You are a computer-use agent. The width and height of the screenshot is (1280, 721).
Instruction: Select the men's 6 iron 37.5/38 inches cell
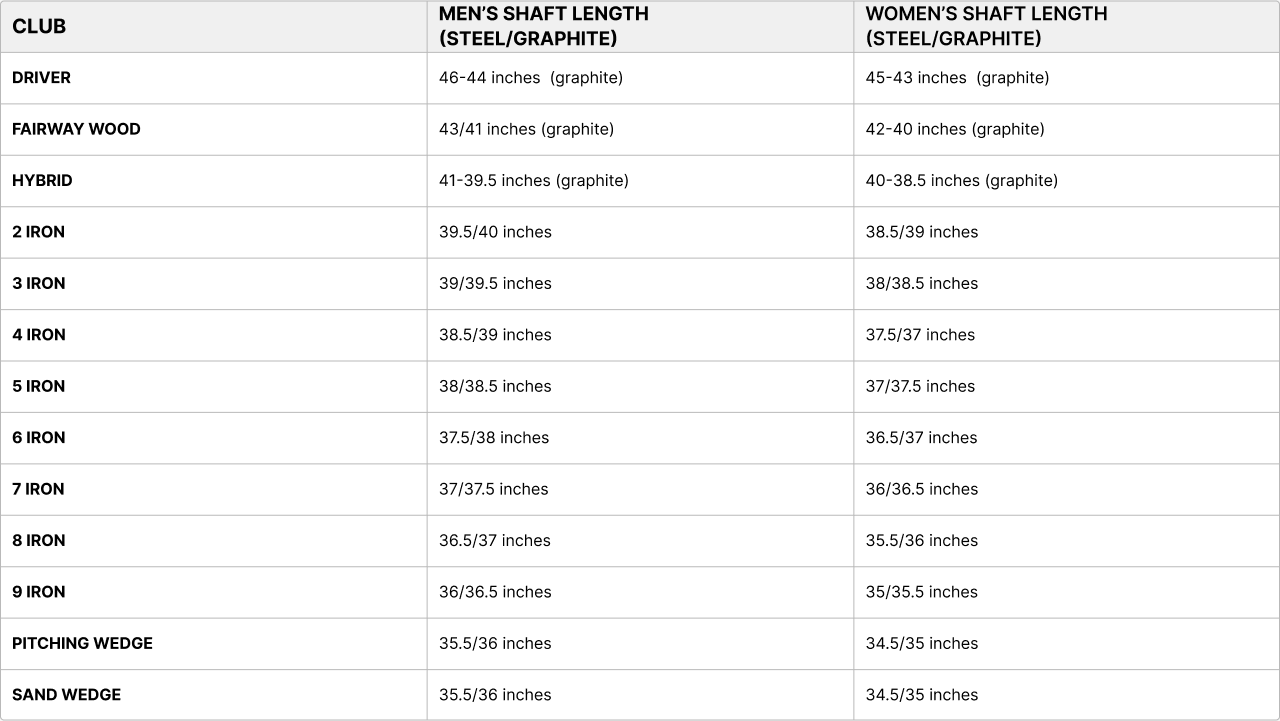[494, 438]
